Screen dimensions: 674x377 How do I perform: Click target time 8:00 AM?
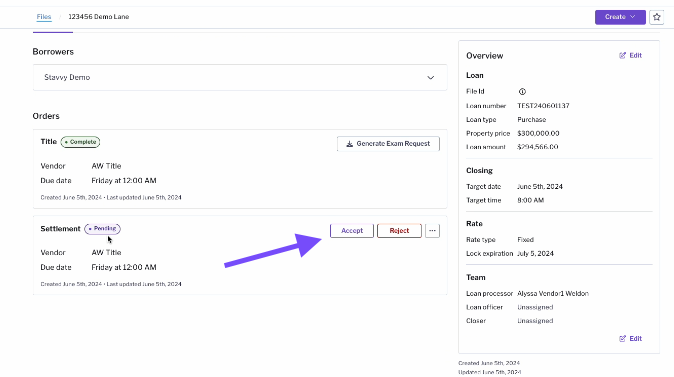click(x=530, y=200)
